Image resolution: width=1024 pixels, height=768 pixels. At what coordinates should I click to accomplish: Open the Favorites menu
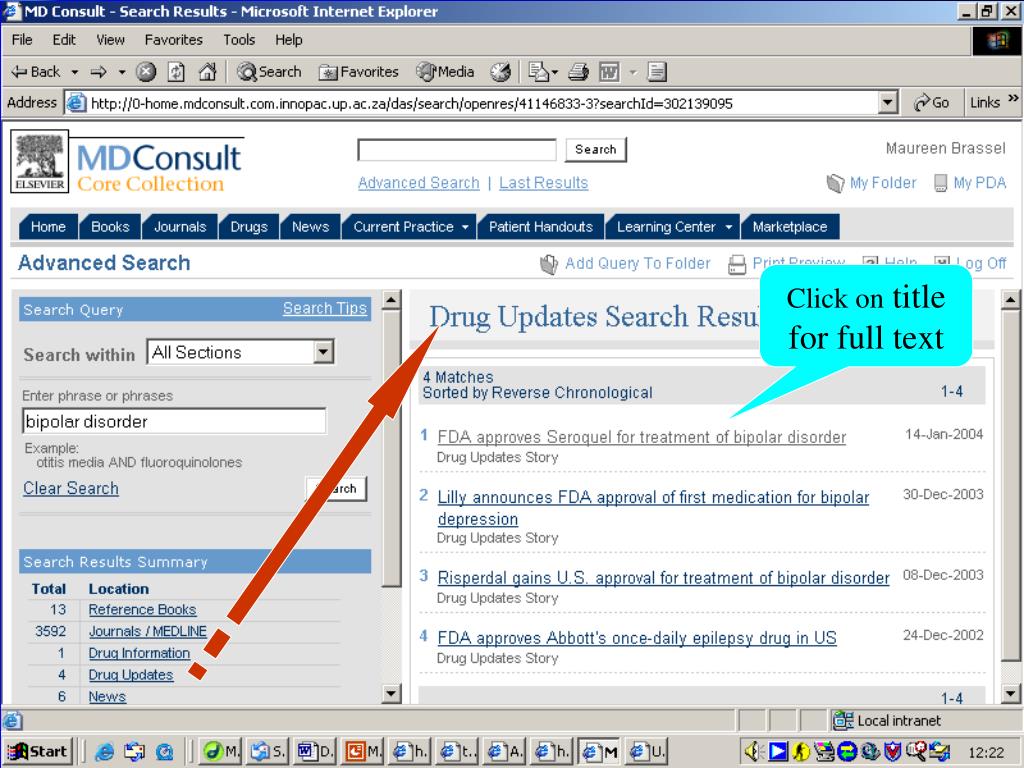point(174,40)
